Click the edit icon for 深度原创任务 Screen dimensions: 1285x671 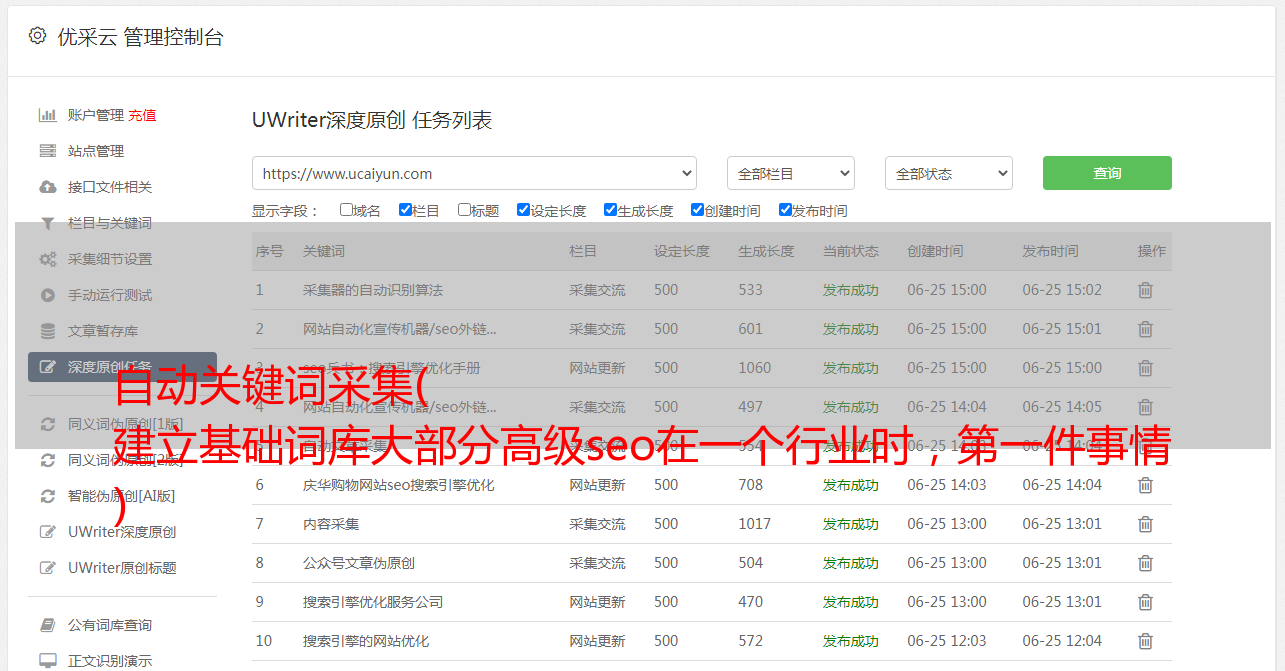click(x=47, y=367)
